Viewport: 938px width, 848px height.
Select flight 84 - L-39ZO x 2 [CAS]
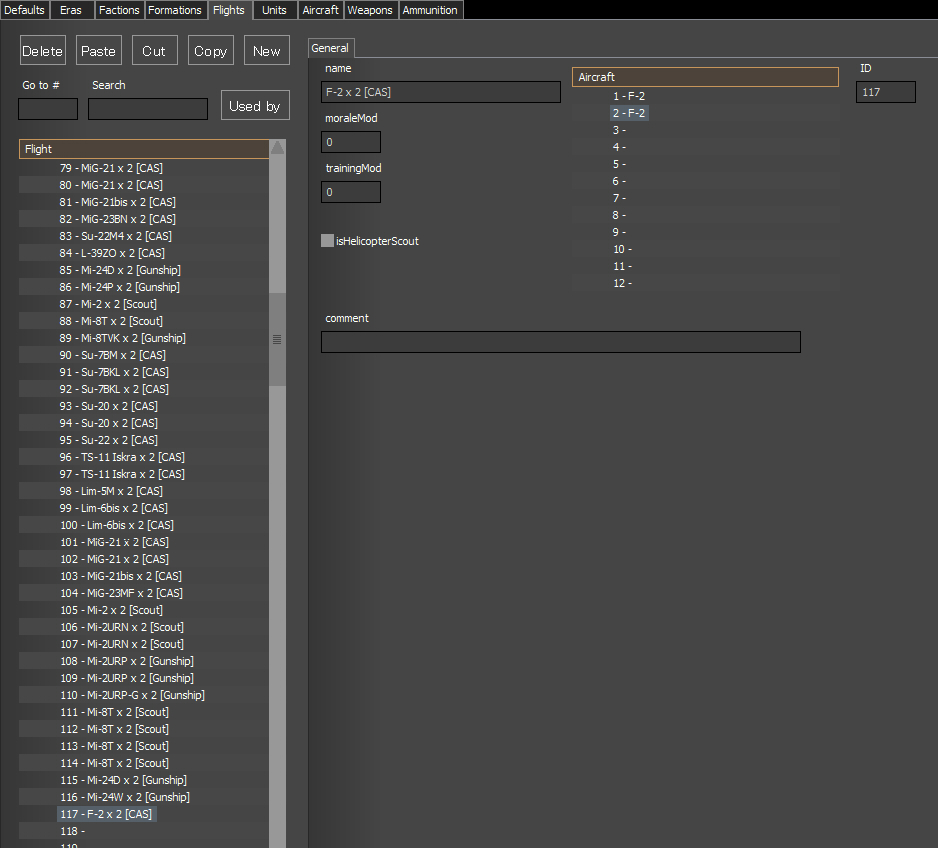tap(112, 254)
